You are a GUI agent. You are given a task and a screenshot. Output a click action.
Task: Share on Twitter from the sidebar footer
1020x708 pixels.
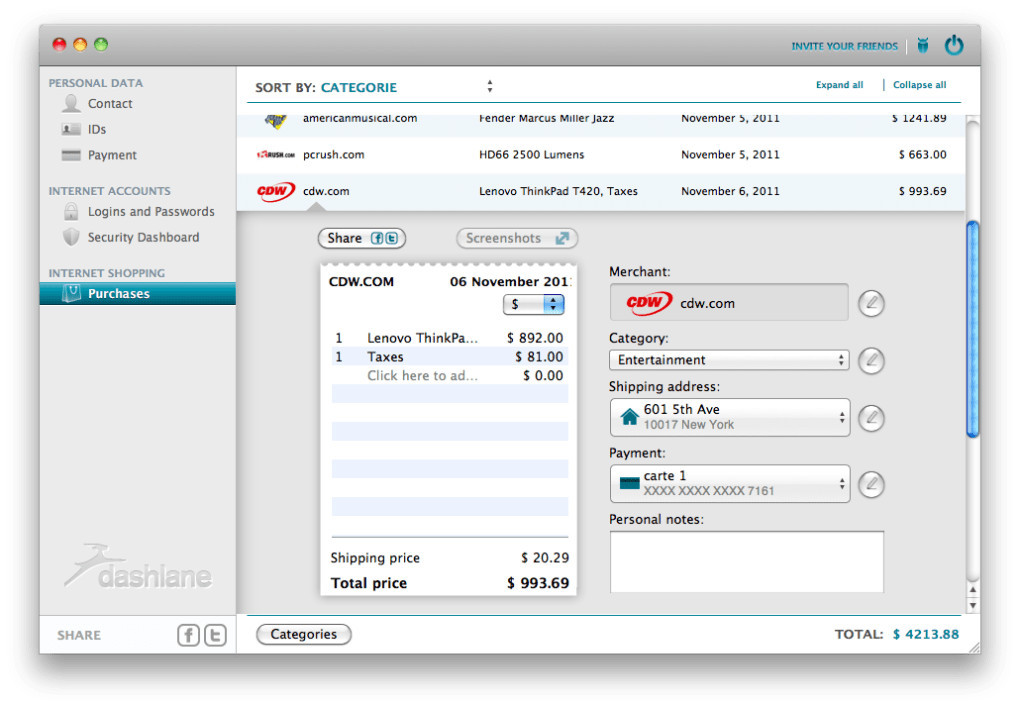coord(215,634)
